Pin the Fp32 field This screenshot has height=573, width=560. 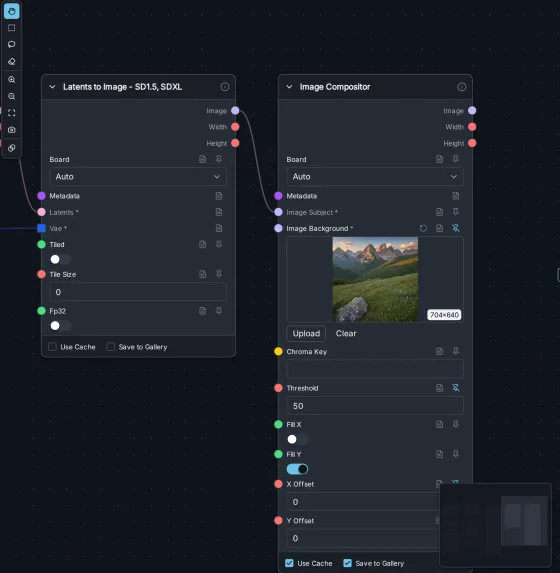[219, 311]
